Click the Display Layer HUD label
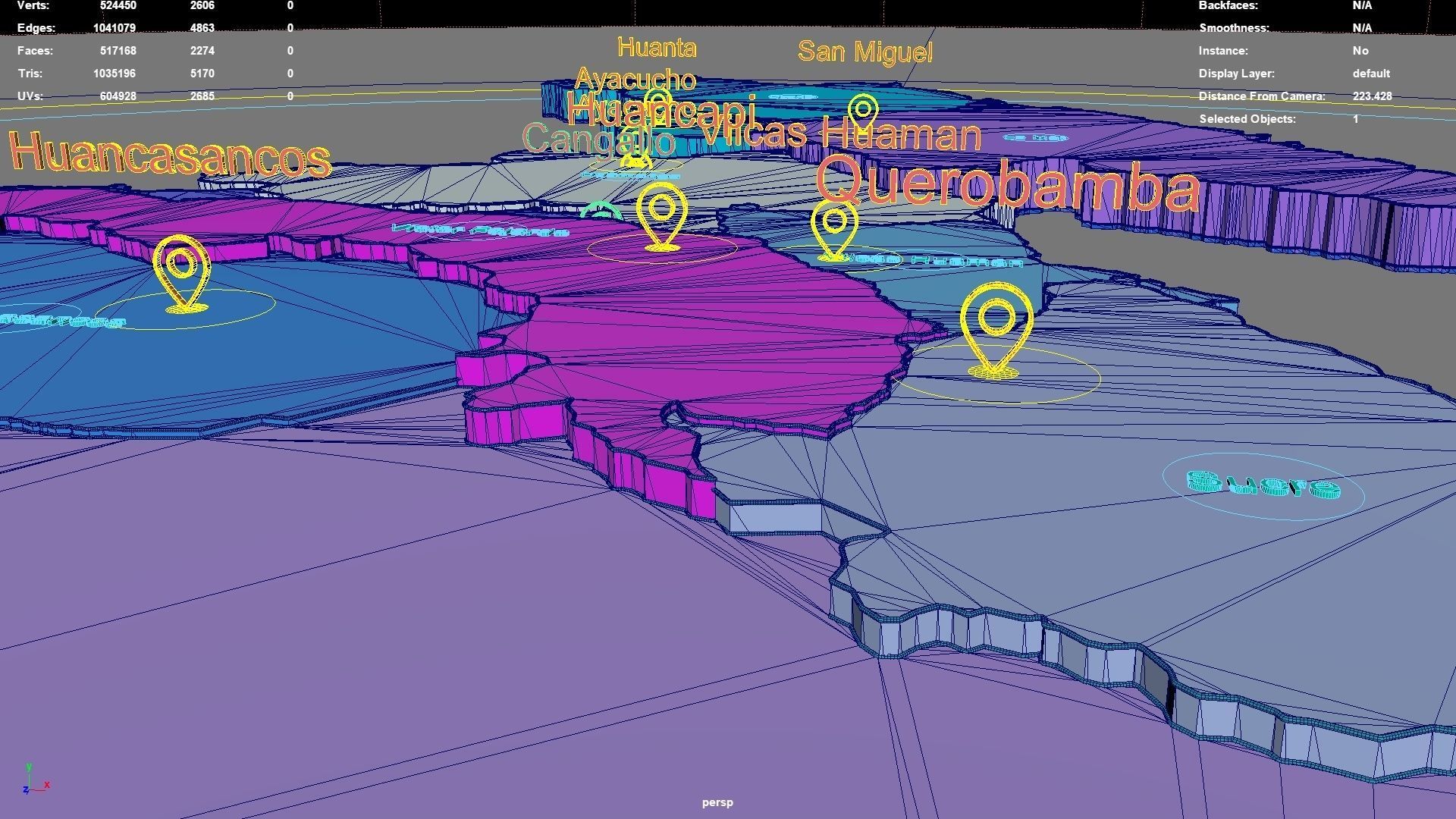Viewport: 1456px width, 819px height. click(1236, 74)
